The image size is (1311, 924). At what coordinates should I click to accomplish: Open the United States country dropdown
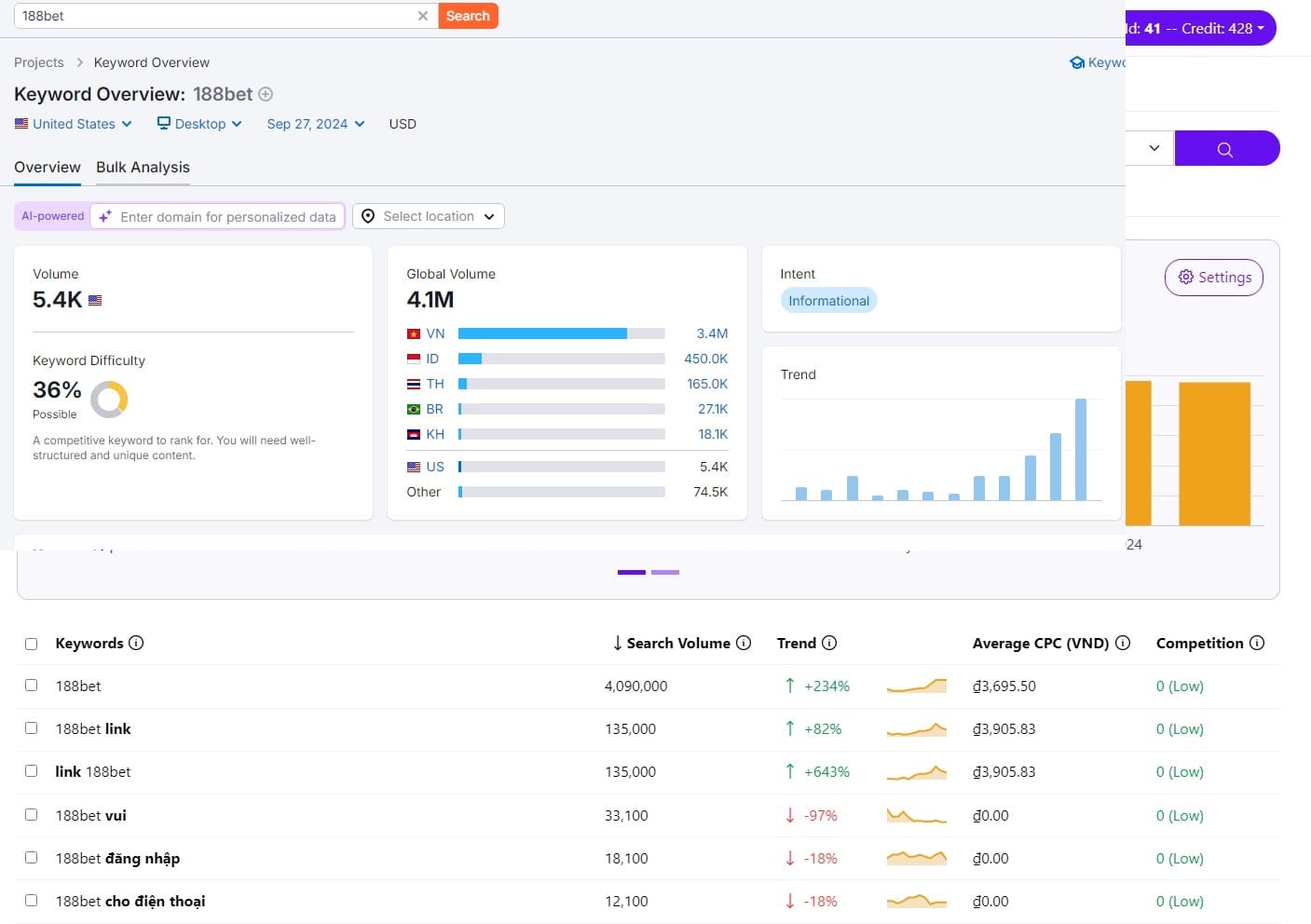[74, 124]
